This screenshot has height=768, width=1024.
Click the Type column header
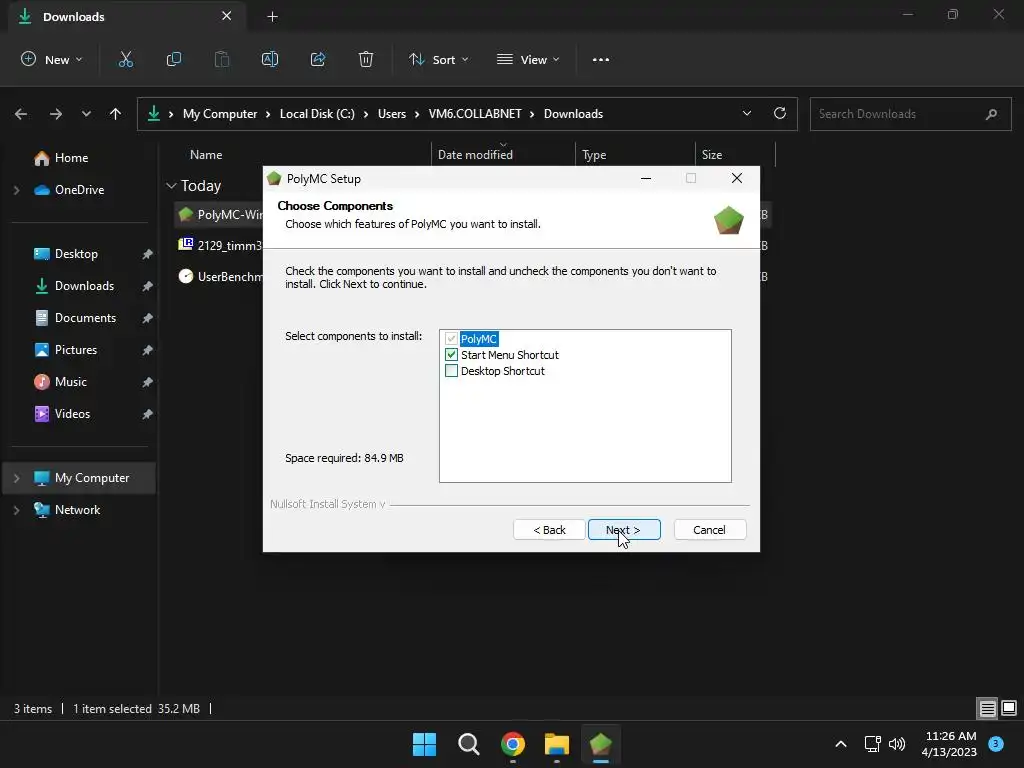coord(594,155)
